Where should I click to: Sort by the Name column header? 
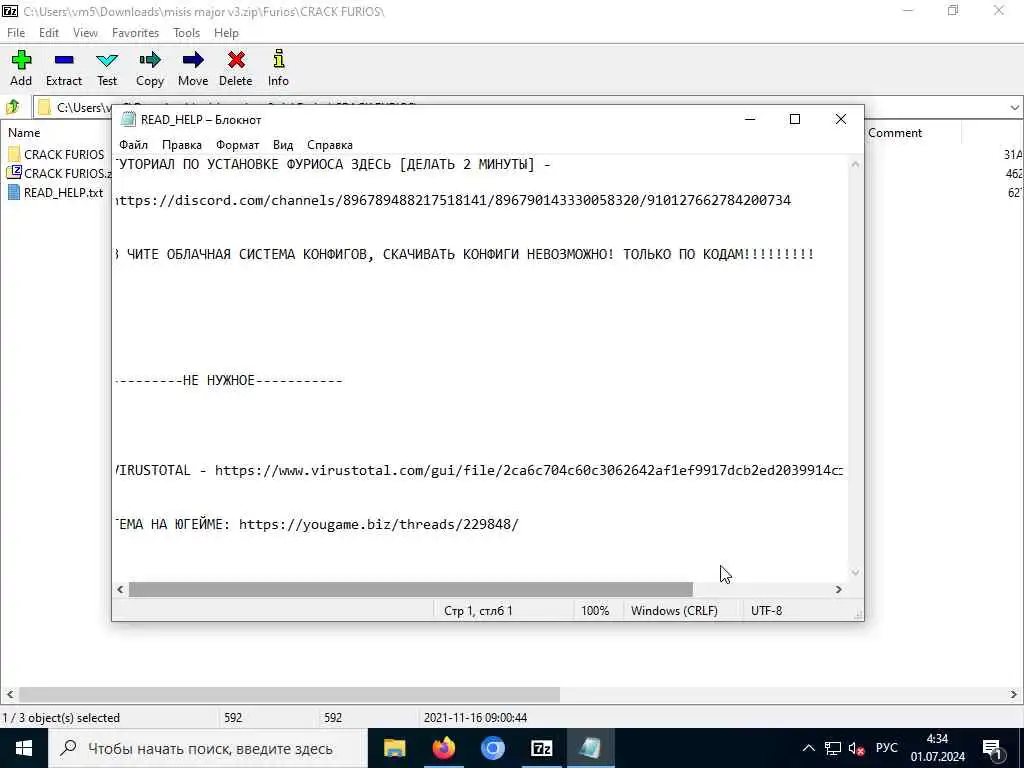point(24,133)
